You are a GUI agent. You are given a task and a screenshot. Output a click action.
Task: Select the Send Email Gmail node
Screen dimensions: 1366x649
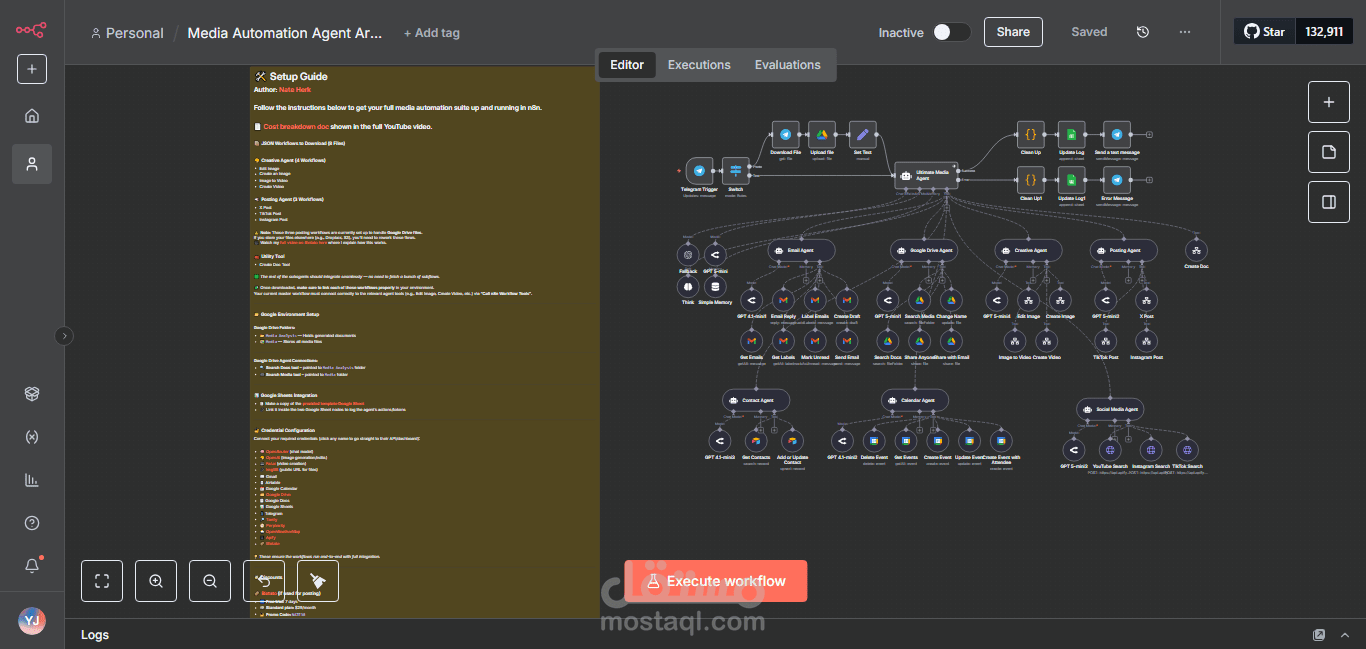(846, 341)
